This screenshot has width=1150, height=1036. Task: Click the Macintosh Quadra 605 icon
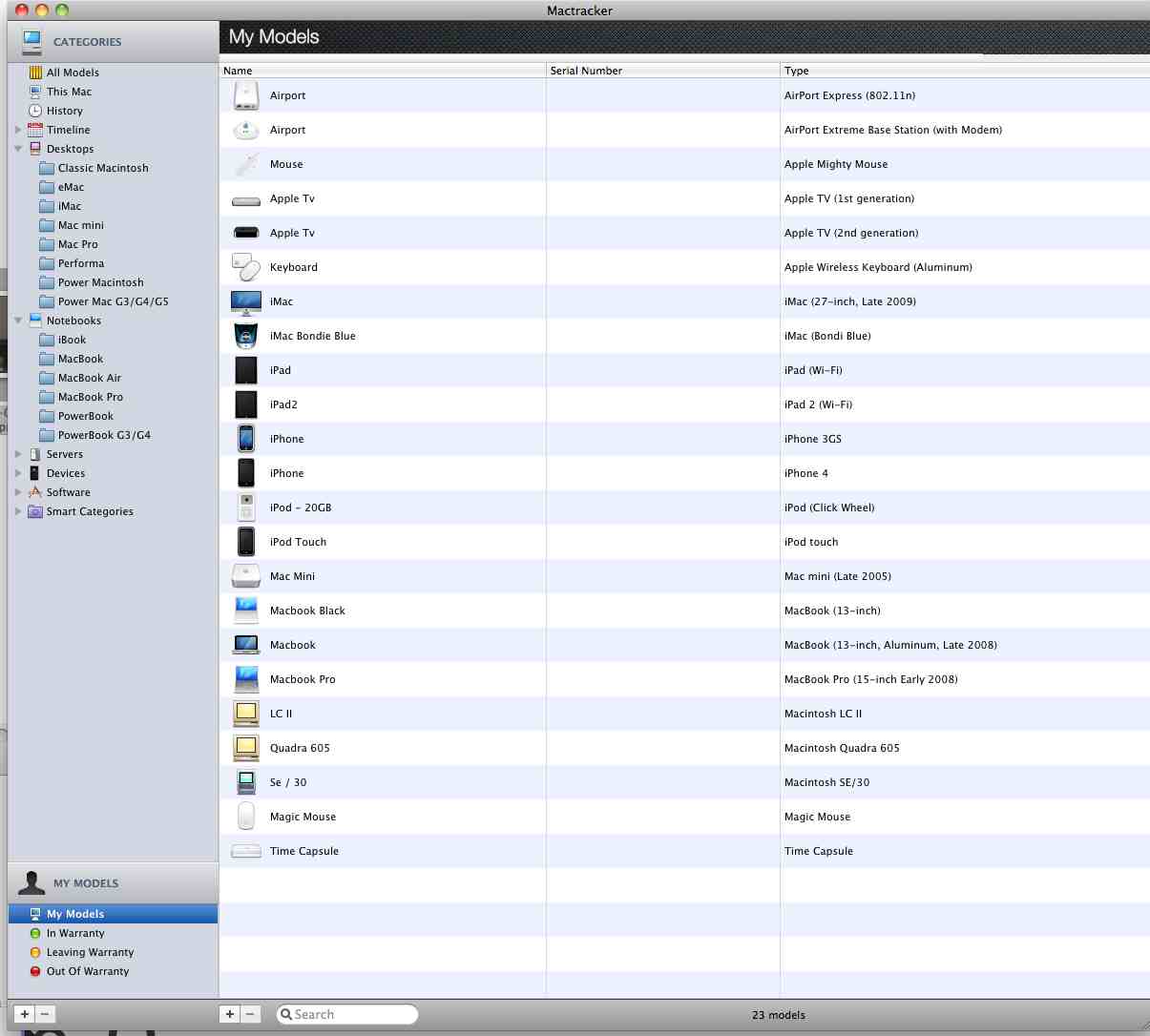click(x=246, y=748)
